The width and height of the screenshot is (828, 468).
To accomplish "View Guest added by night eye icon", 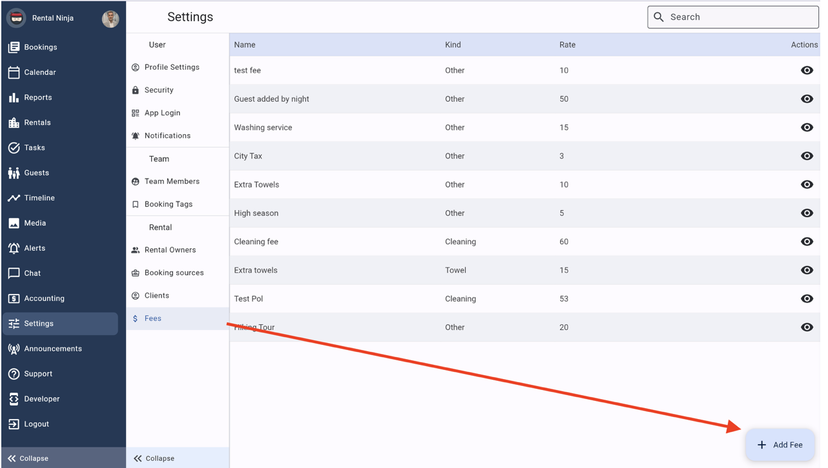I will coord(806,99).
